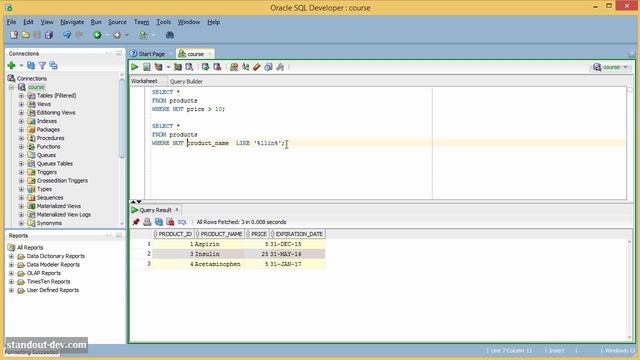Select the Worksheet tab
The image size is (640, 360).
[x=144, y=81]
